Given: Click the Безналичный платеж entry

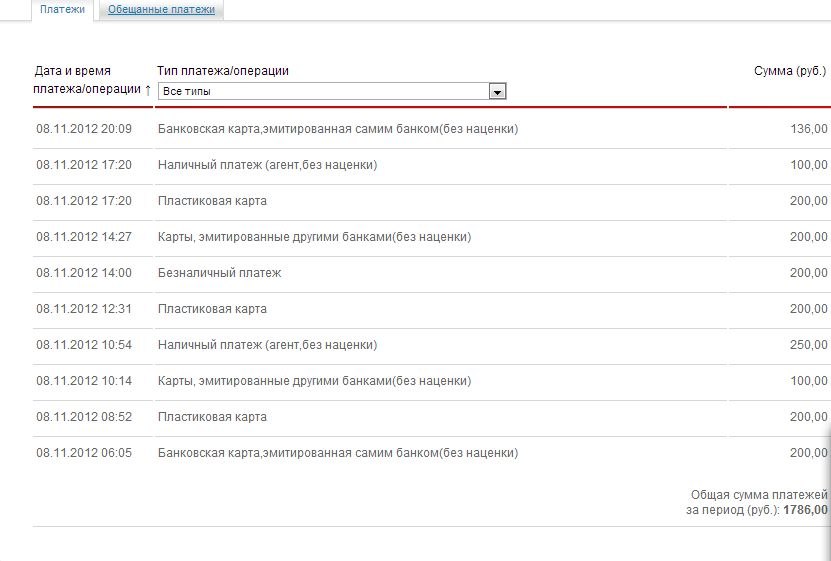Looking at the screenshot, I should (x=219, y=273).
